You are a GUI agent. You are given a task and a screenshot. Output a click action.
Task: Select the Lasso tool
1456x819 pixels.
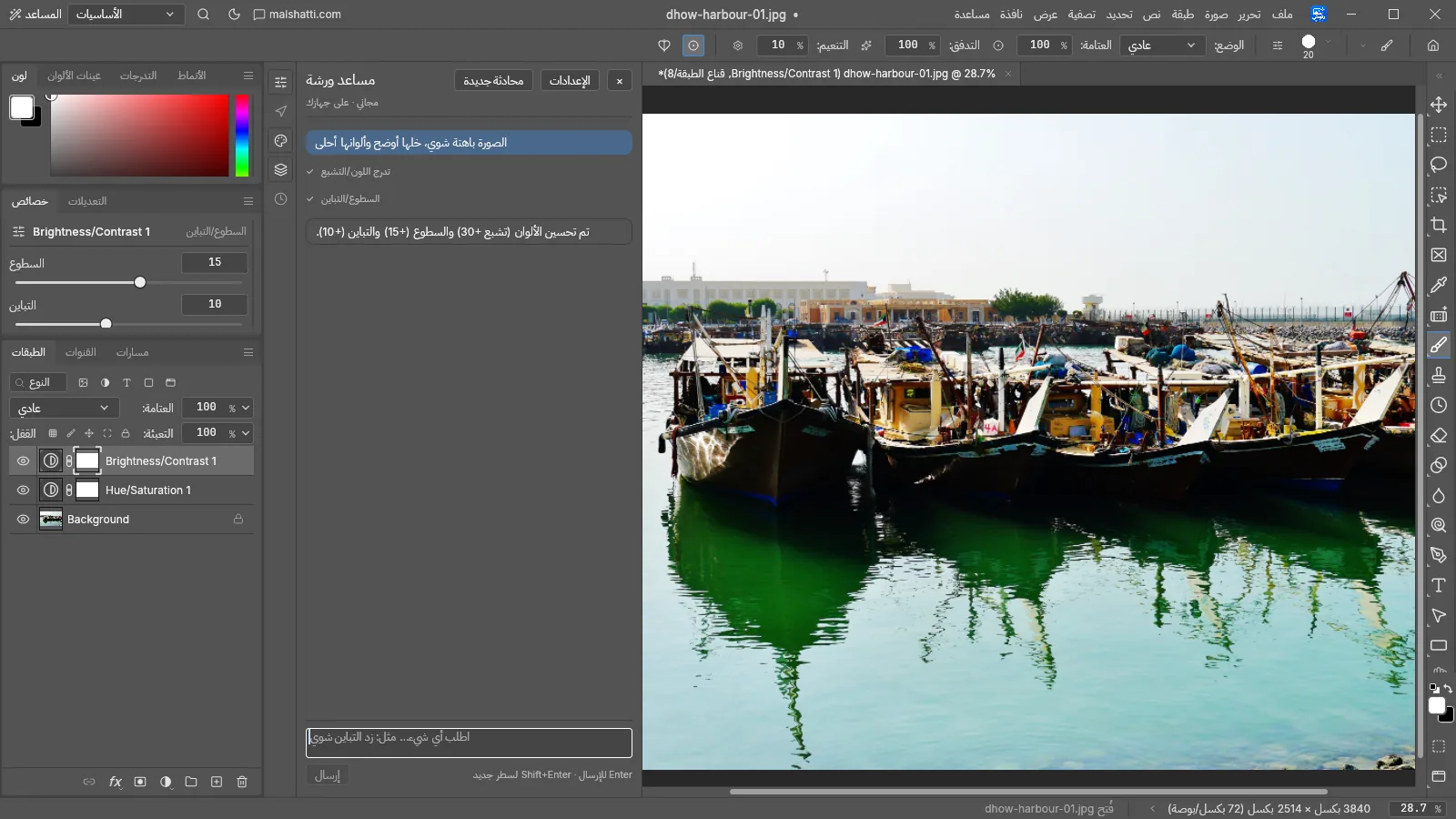[x=1439, y=165]
